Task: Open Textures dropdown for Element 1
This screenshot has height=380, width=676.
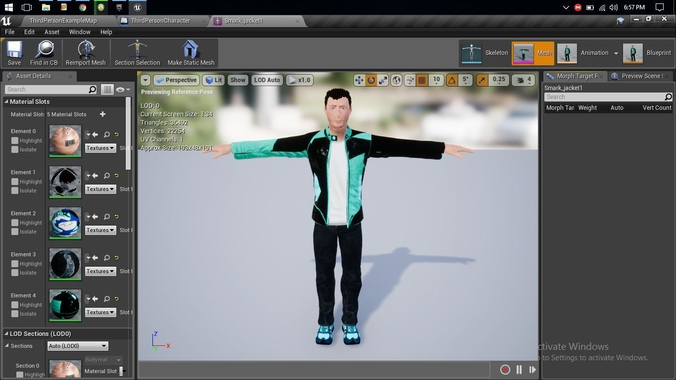Action: [x=100, y=189]
